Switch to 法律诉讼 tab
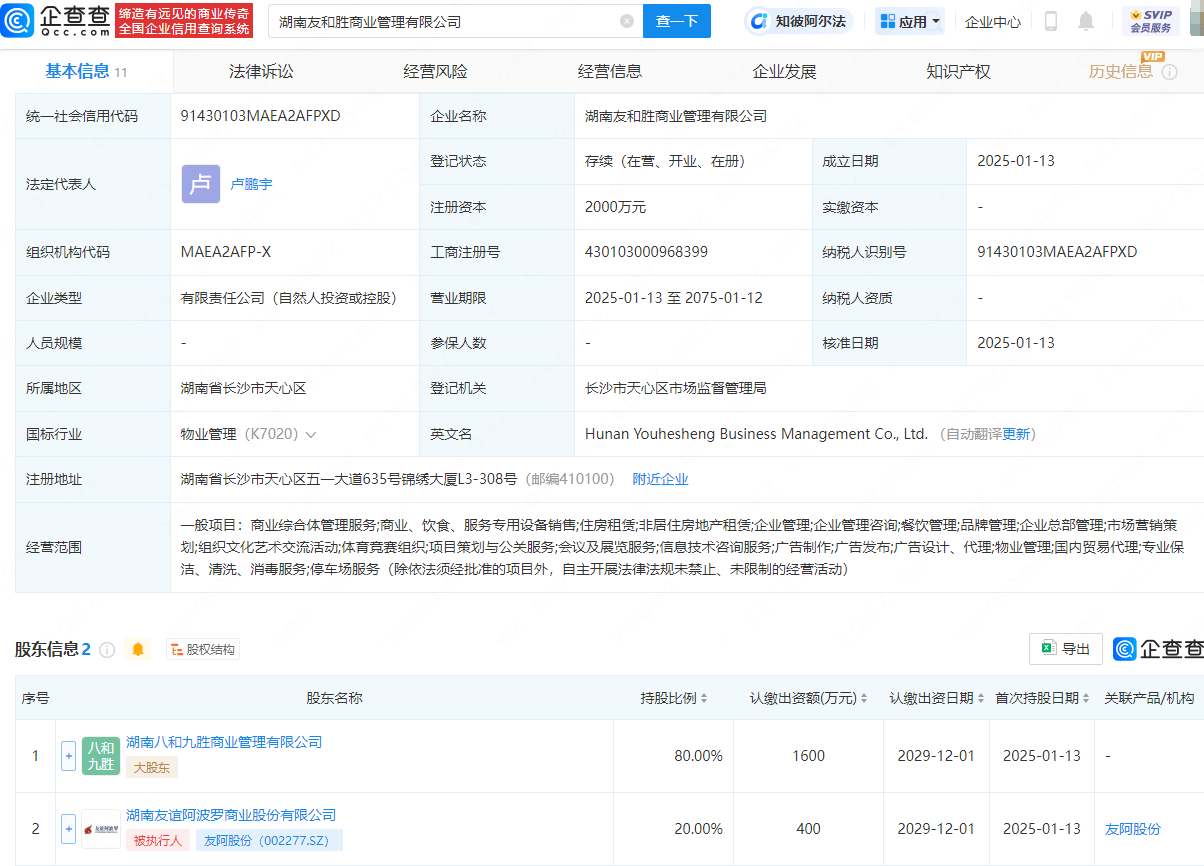Image resolution: width=1204 pixels, height=866 pixels. pos(261,71)
